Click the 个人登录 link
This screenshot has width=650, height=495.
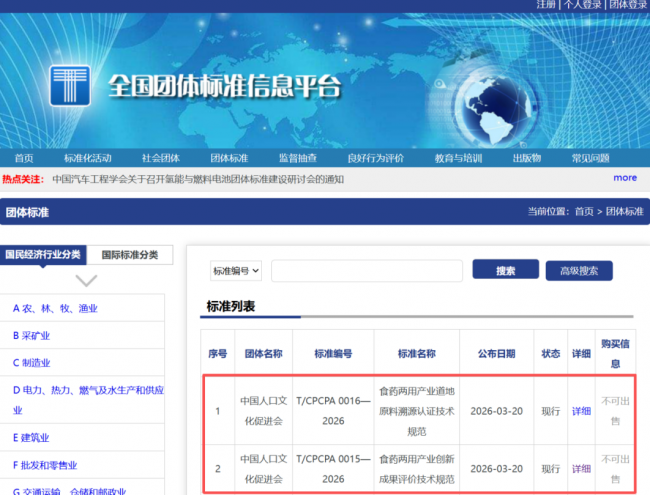(x=583, y=5)
